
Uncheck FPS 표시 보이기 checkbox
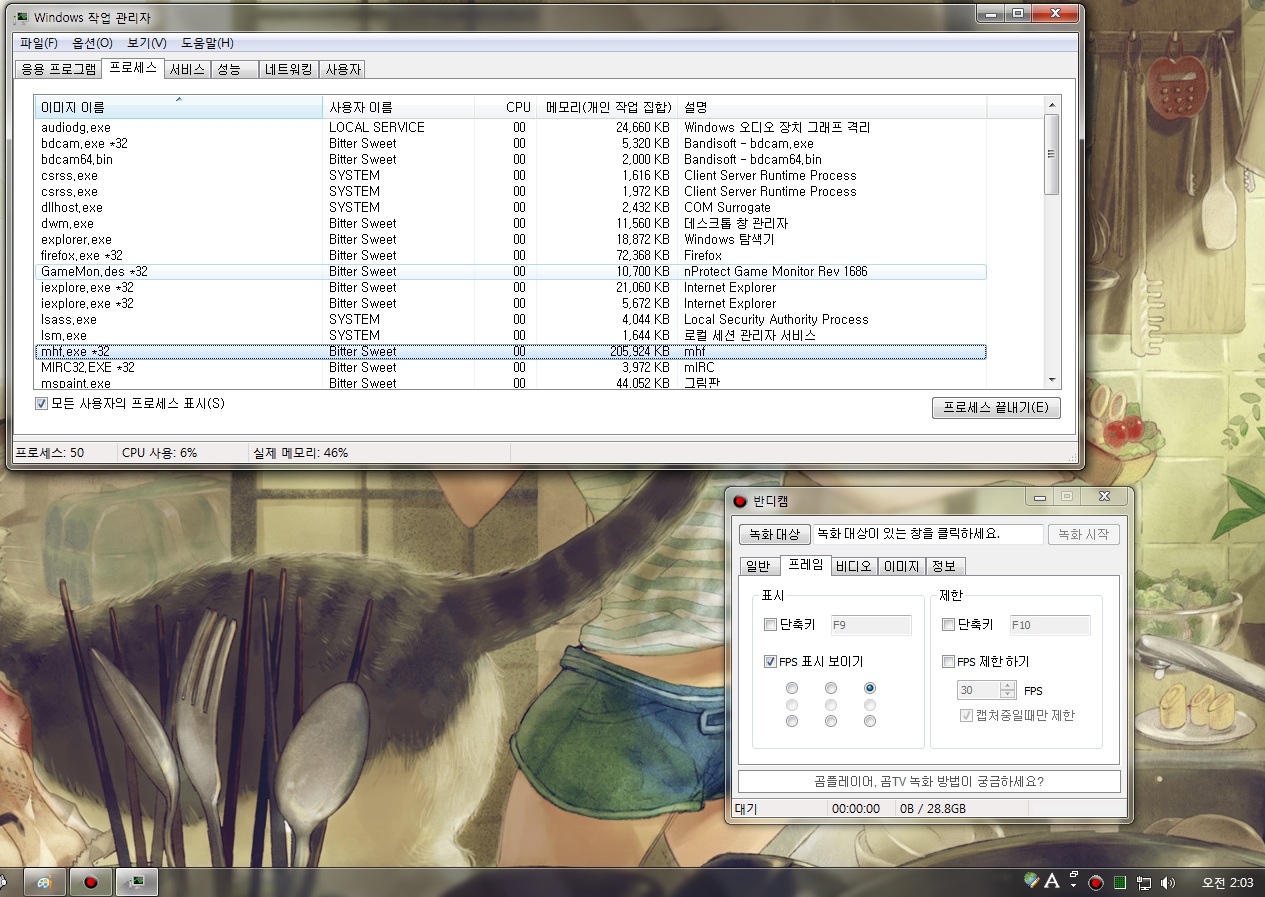point(770,661)
